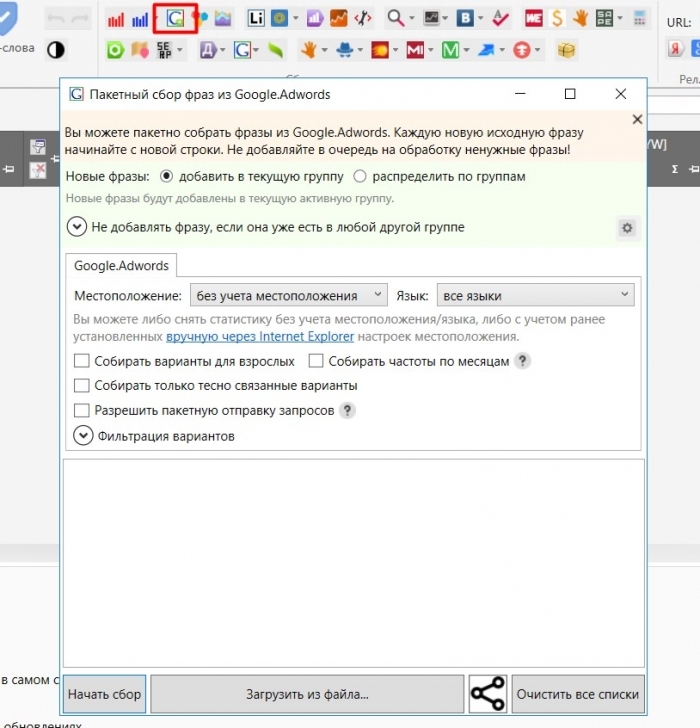
Task: Click the blue bar-chart statistics icon
Action: point(140,19)
